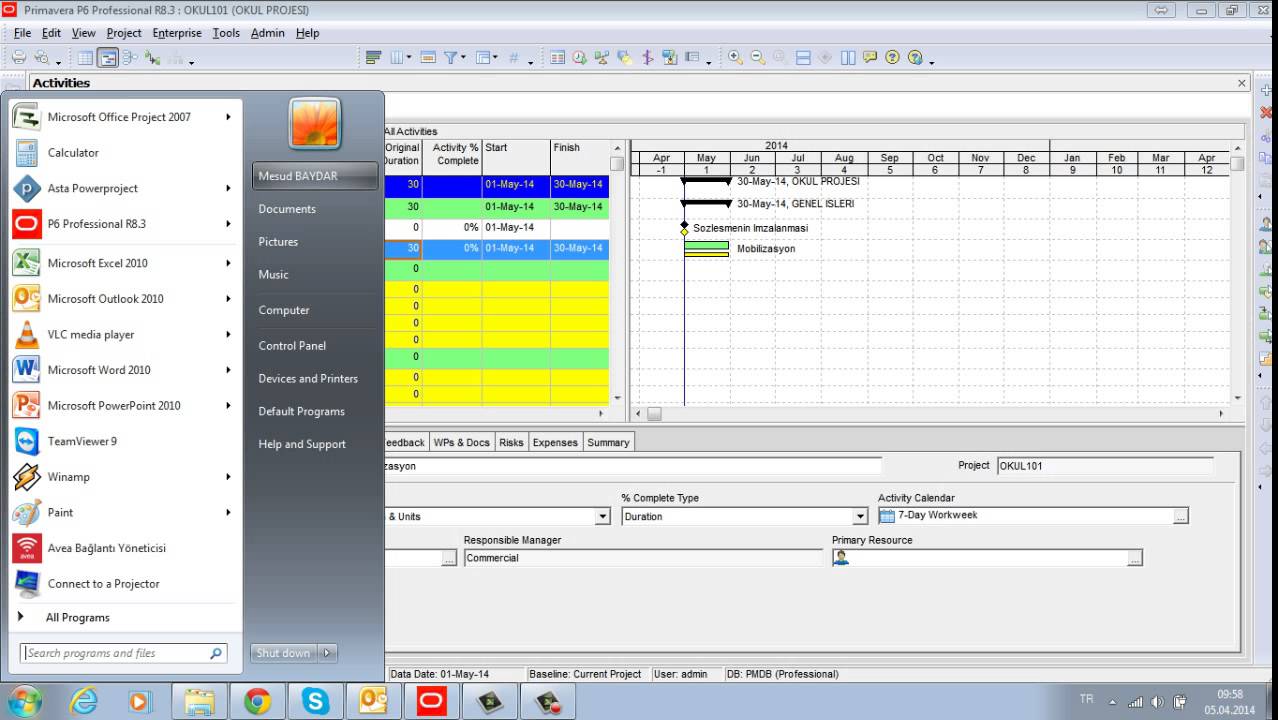Image resolution: width=1278 pixels, height=720 pixels.
Task: Open the Trace Logic view icon
Action: (x=152, y=58)
